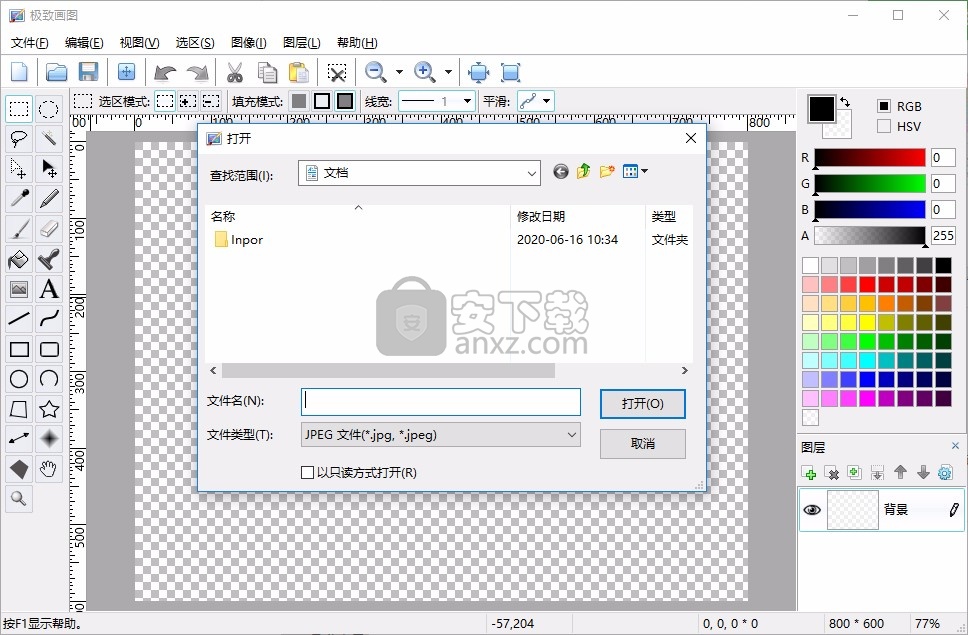Image resolution: width=968 pixels, height=635 pixels.
Task: Choose subtract from selection mode button
Action: coord(211,101)
